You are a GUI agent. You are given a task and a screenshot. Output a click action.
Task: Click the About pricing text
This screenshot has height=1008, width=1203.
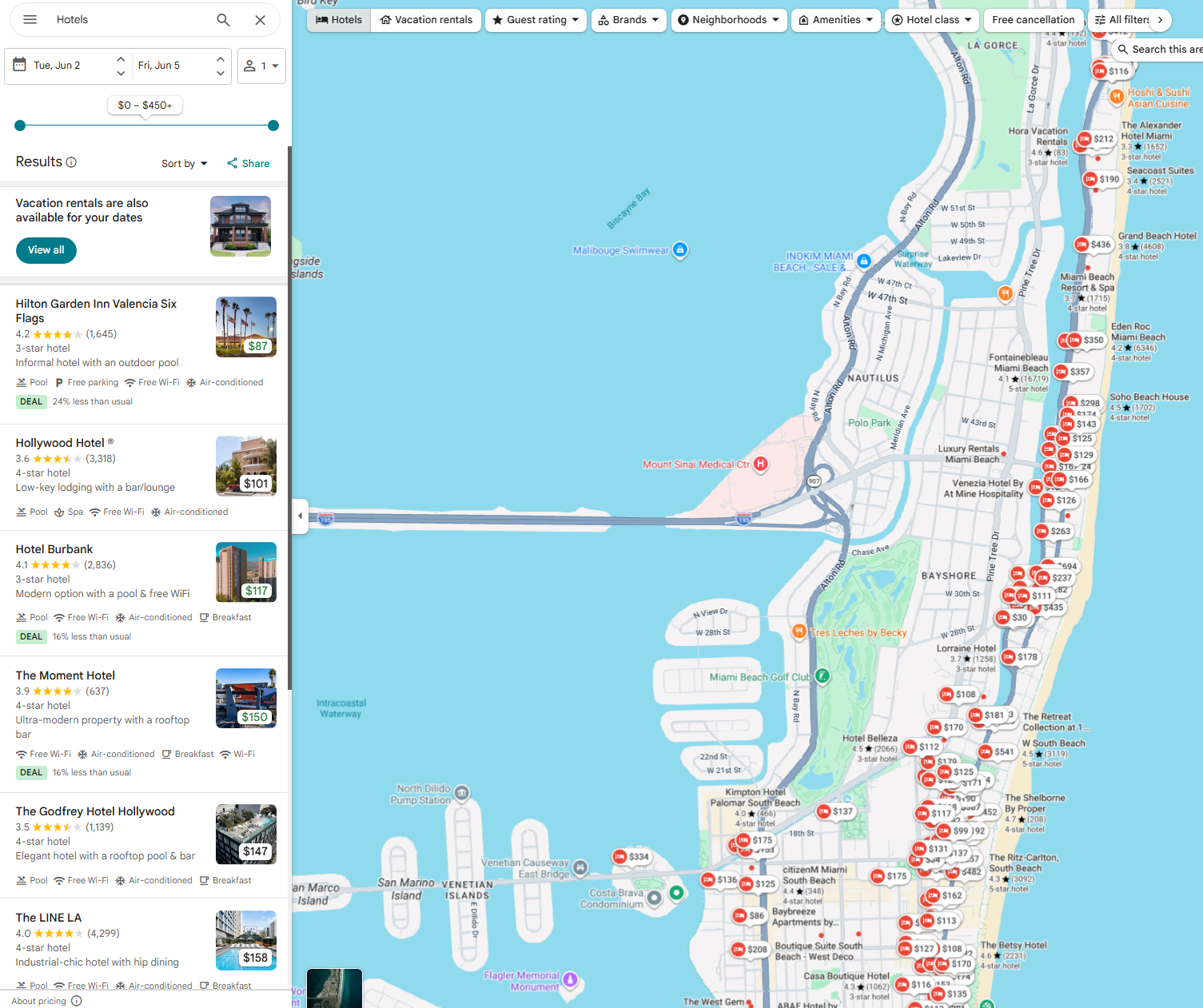point(39,1001)
